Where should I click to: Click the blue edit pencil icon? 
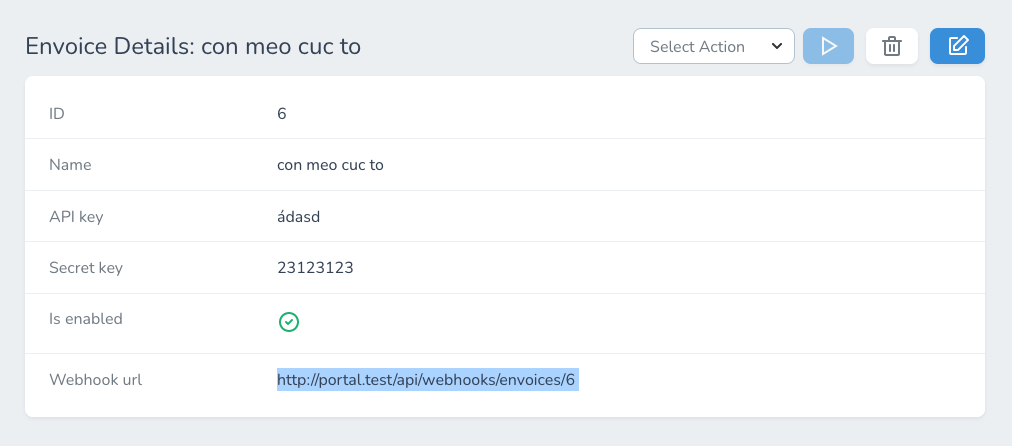pos(957,46)
